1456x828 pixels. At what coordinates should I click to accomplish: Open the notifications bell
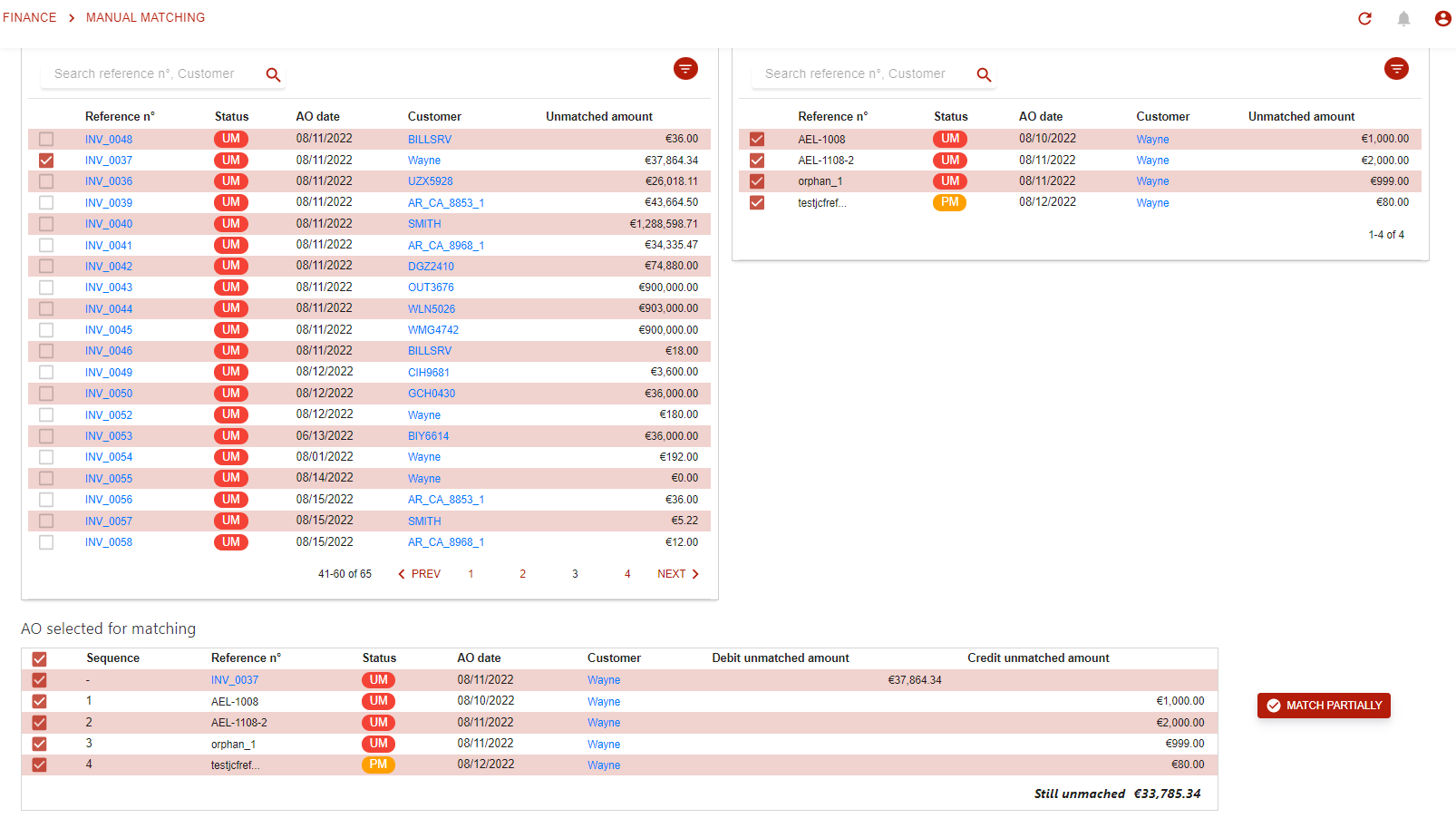[1403, 18]
